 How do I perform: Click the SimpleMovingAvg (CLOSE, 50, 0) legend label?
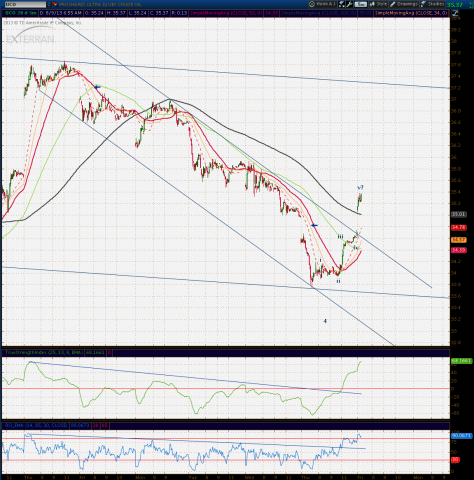pyautogui.click(x=226, y=13)
